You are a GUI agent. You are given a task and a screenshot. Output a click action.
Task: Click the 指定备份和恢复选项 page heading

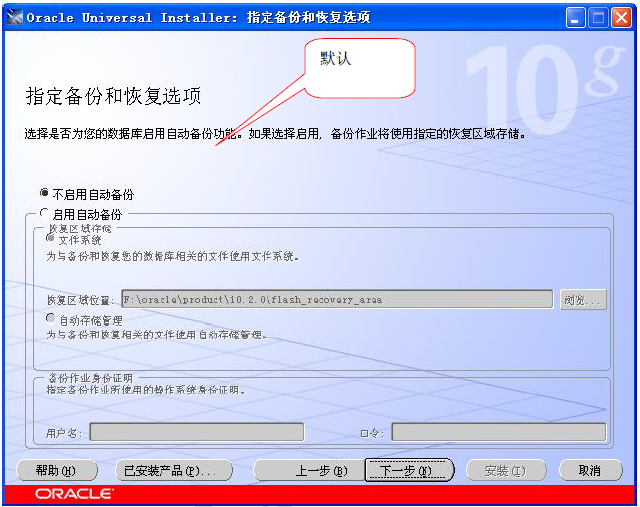click(113, 96)
